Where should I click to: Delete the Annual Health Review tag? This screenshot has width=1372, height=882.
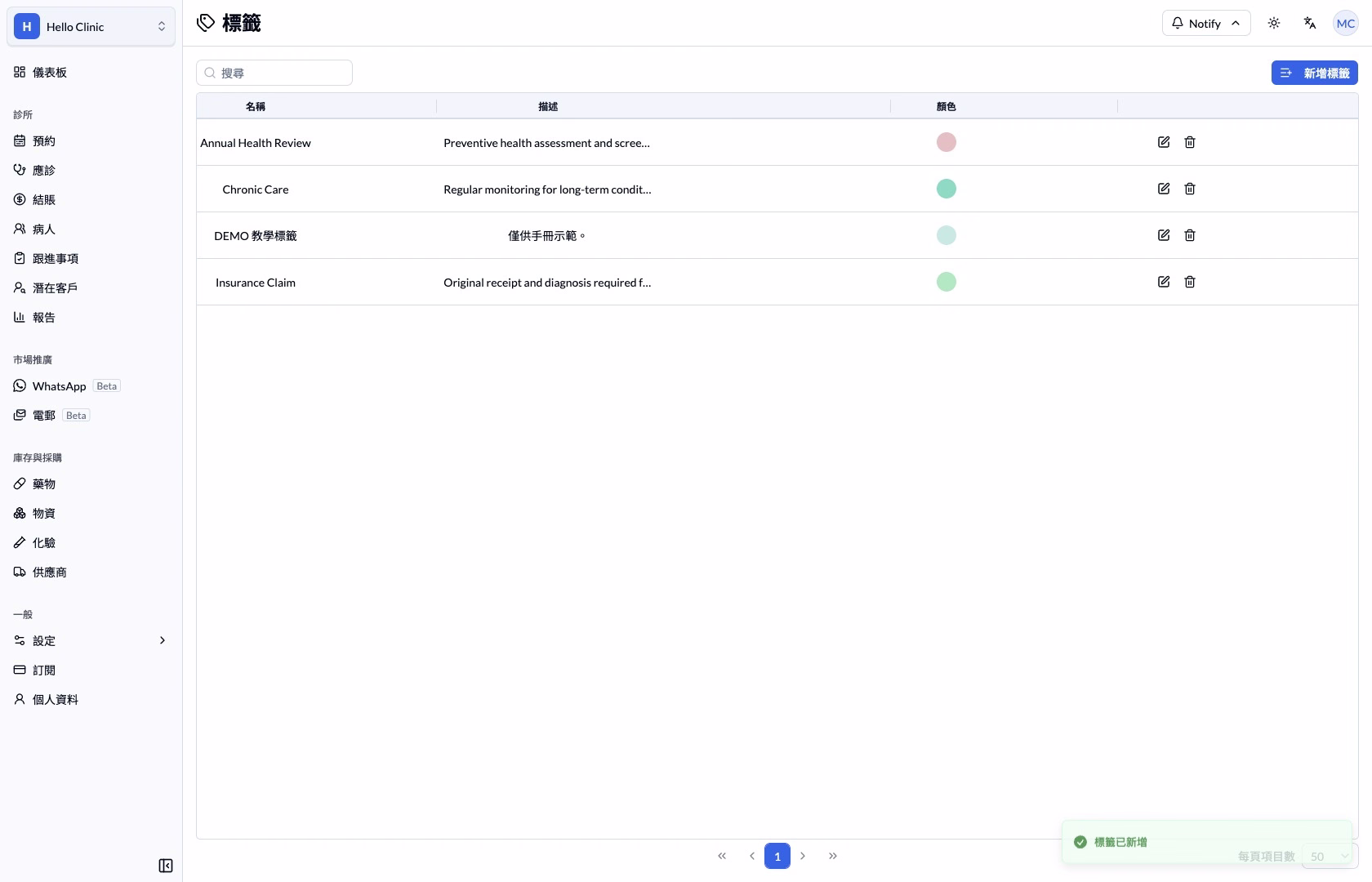pos(1190,142)
